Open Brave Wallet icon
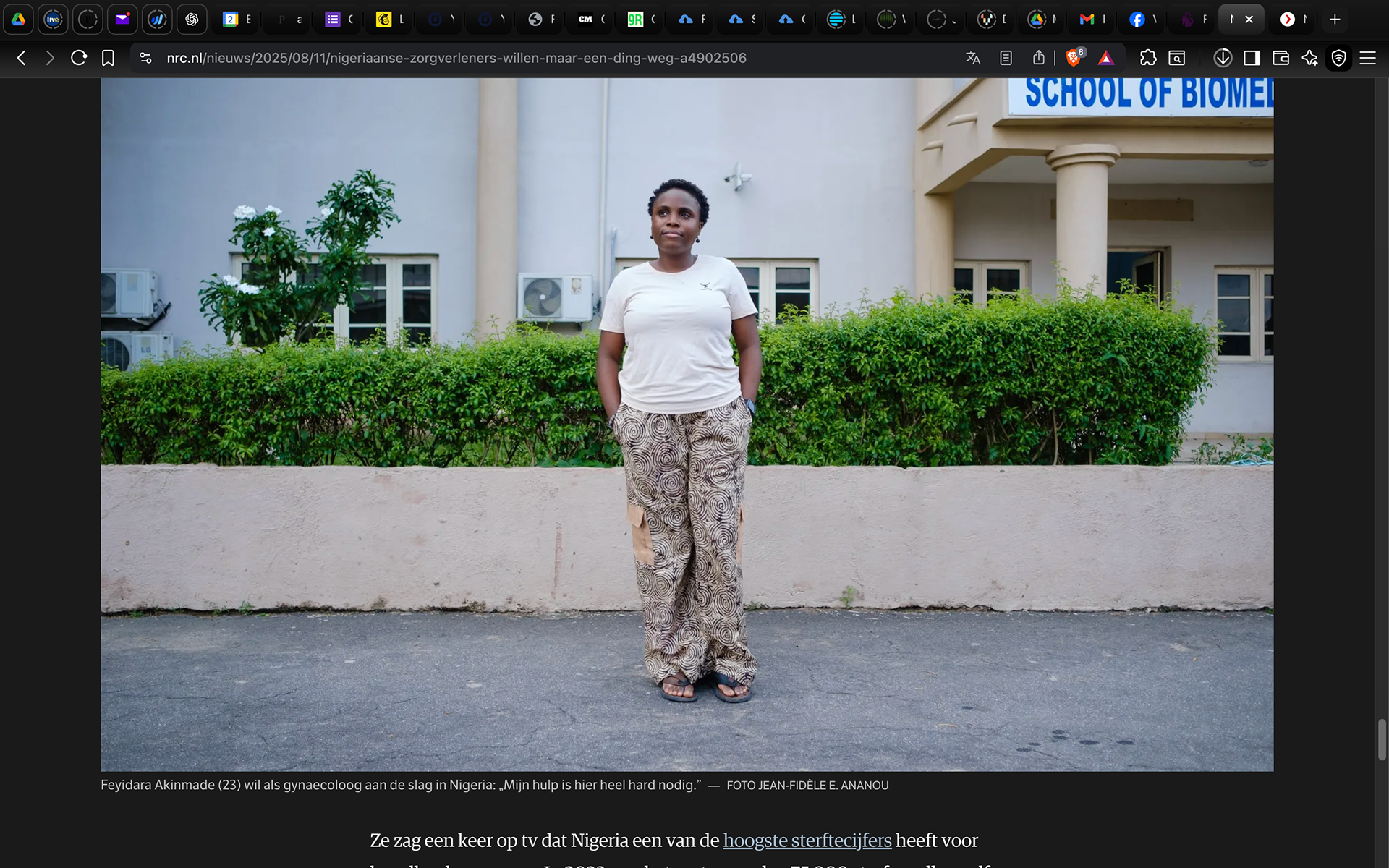The height and width of the screenshot is (868, 1389). pos(1280,58)
